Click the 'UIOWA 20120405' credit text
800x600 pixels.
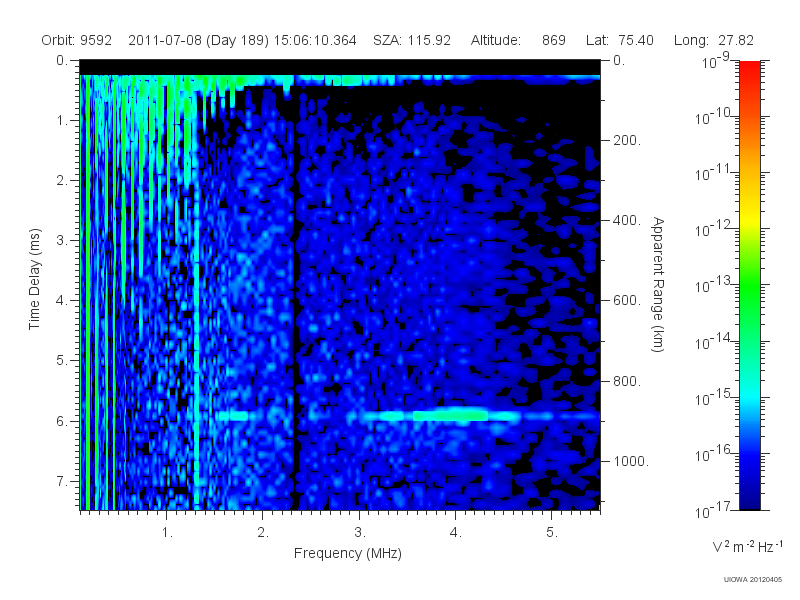point(753,580)
